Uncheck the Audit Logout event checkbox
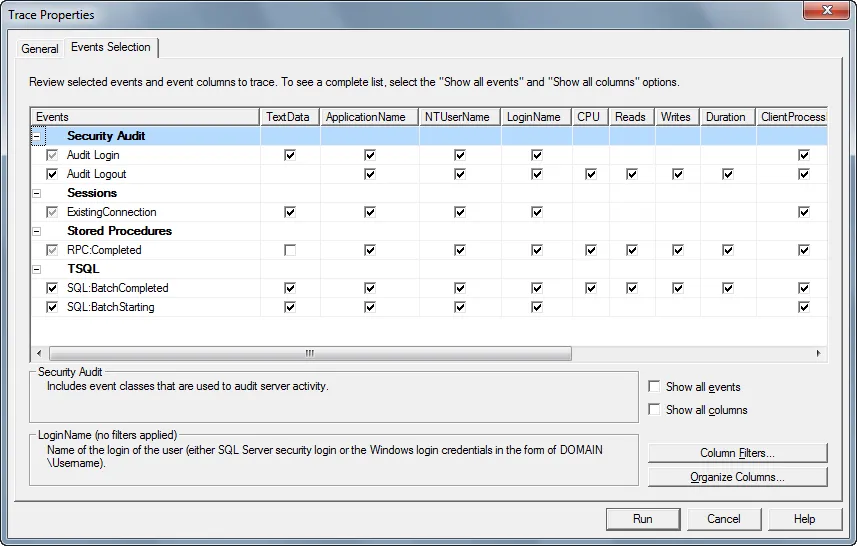This screenshot has width=857, height=546. click(x=52, y=174)
